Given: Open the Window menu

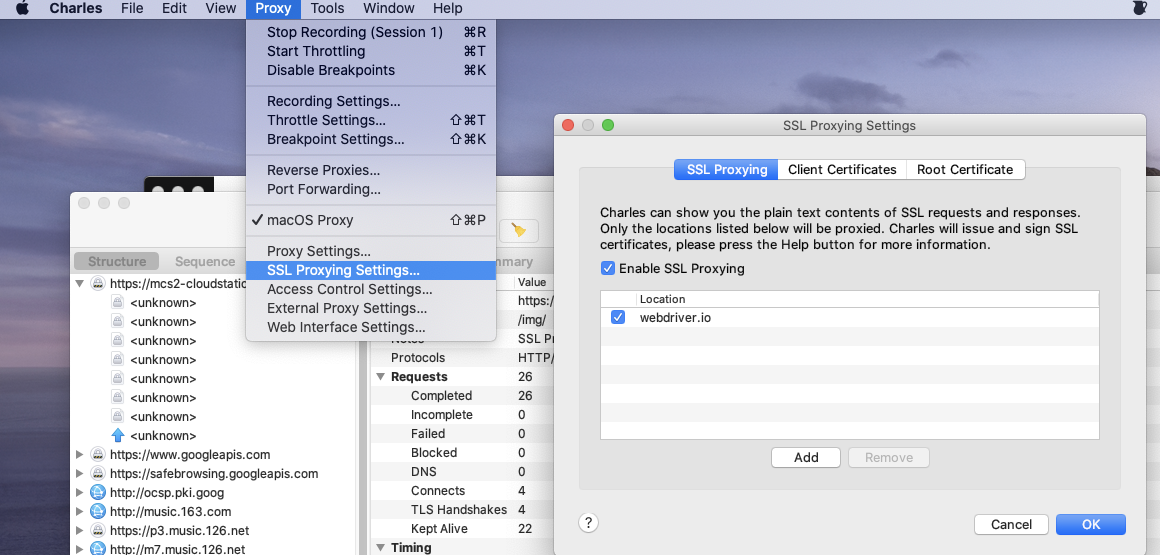Looking at the screenshot, I should click(x=388, y=9).
